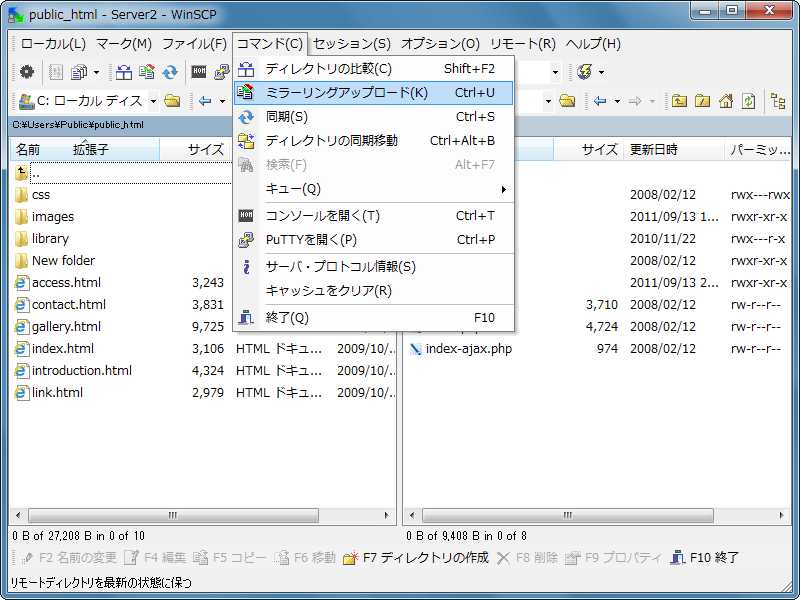Go back in the remote panel history
Image resolution: width=800 pixels, height=600 pixels.
pyautogui.click(x=600, y=101)
